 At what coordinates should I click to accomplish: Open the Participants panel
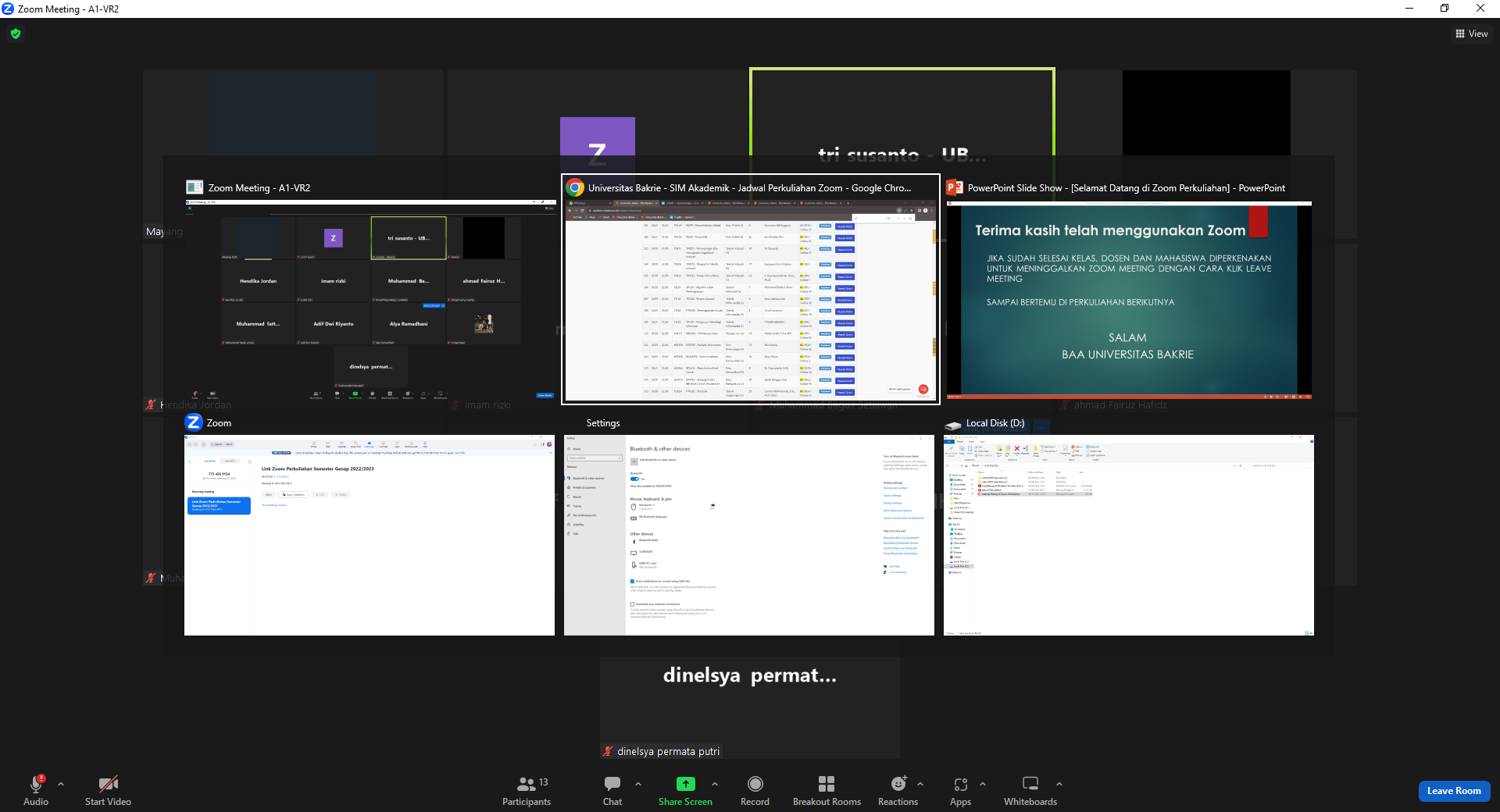(527, 790)
